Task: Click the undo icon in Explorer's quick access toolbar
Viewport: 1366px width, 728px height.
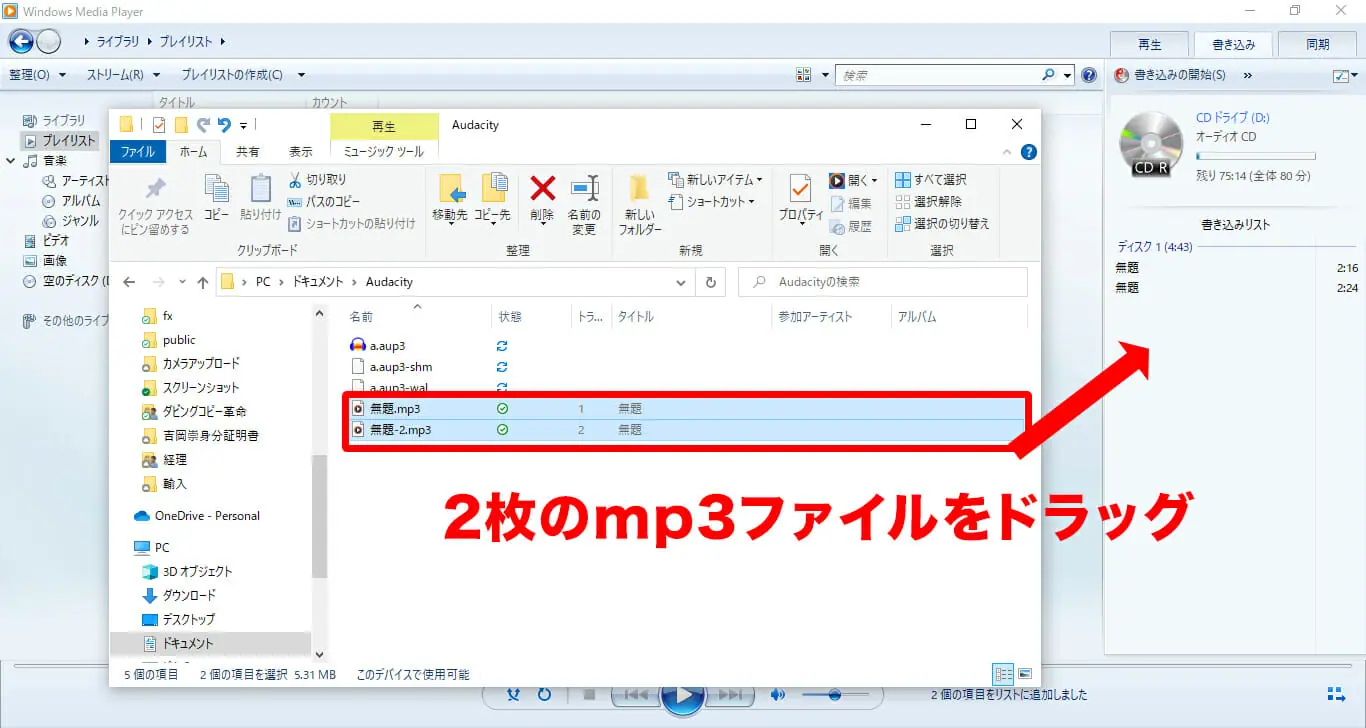Action: [x=225, y=125]
